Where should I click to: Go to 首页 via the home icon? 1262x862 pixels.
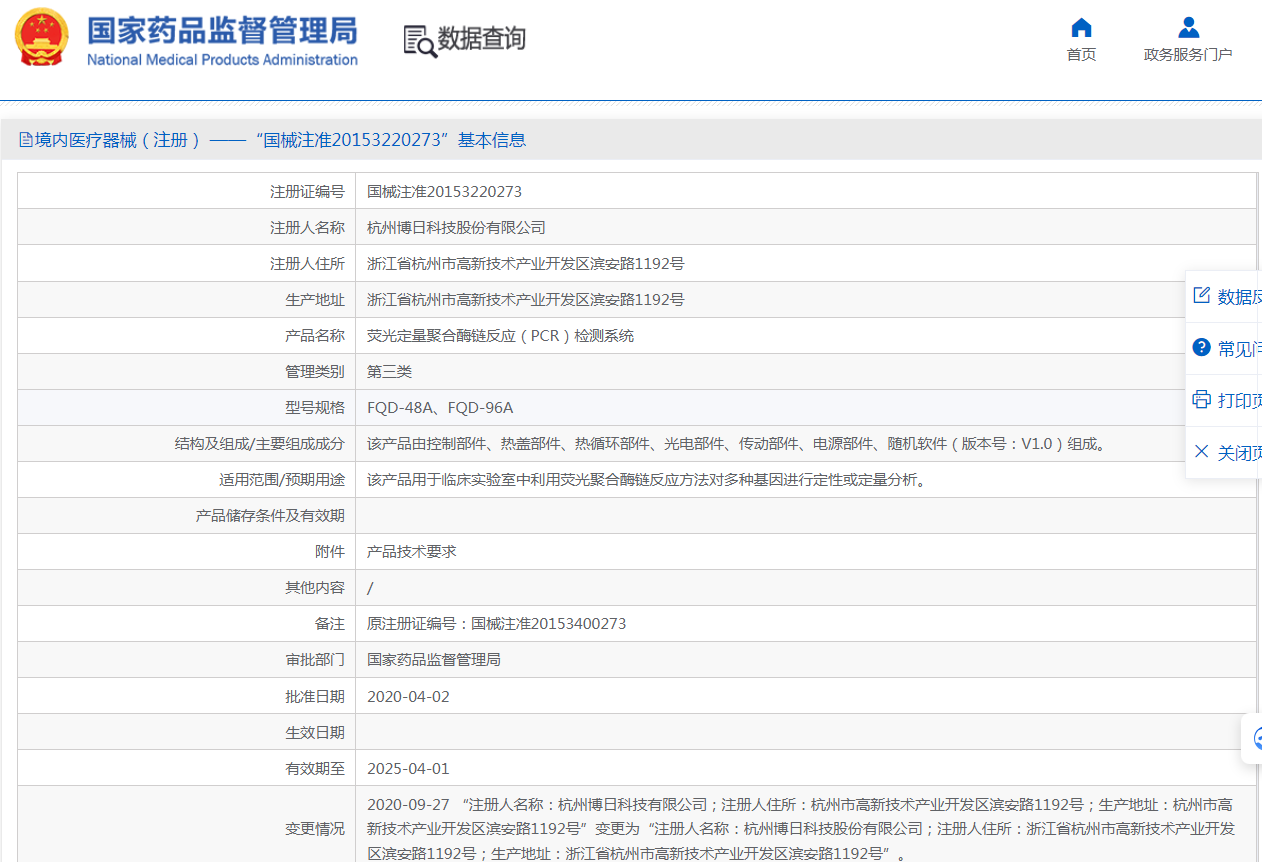pyautogui.click(x=1081, y=28)
